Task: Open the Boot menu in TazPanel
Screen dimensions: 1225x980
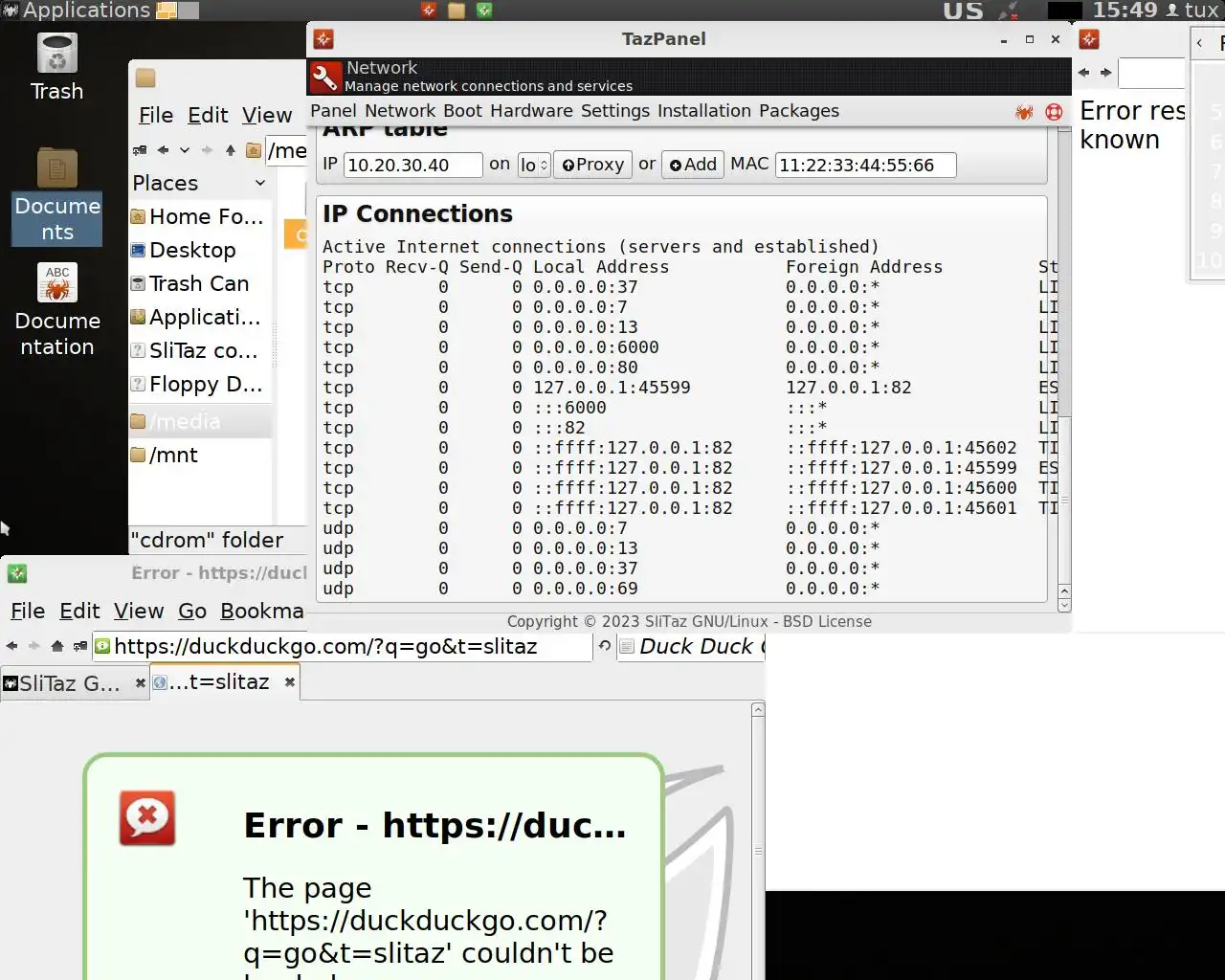Action: pos(462,111)
